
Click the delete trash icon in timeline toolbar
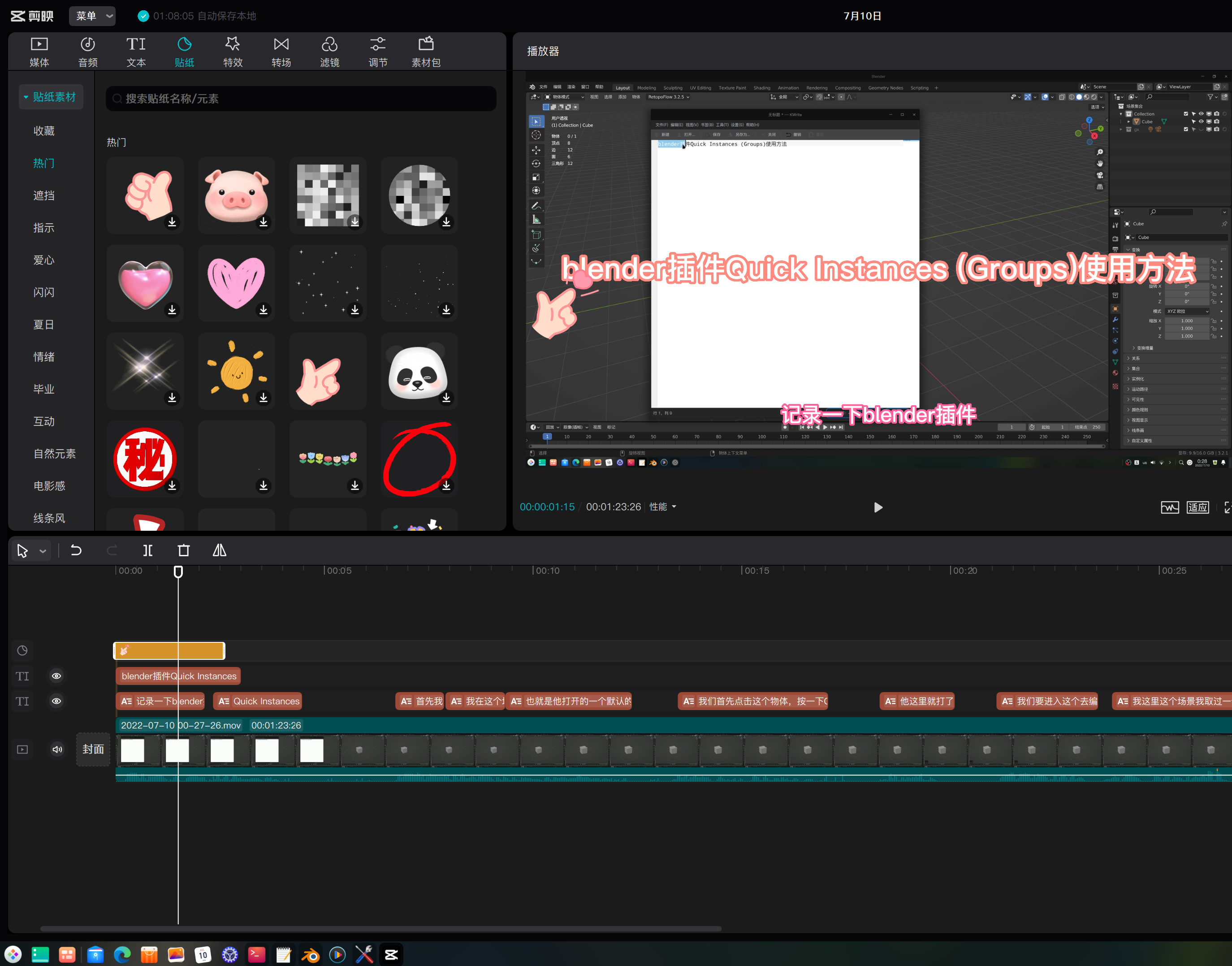(x=184, y=550)
